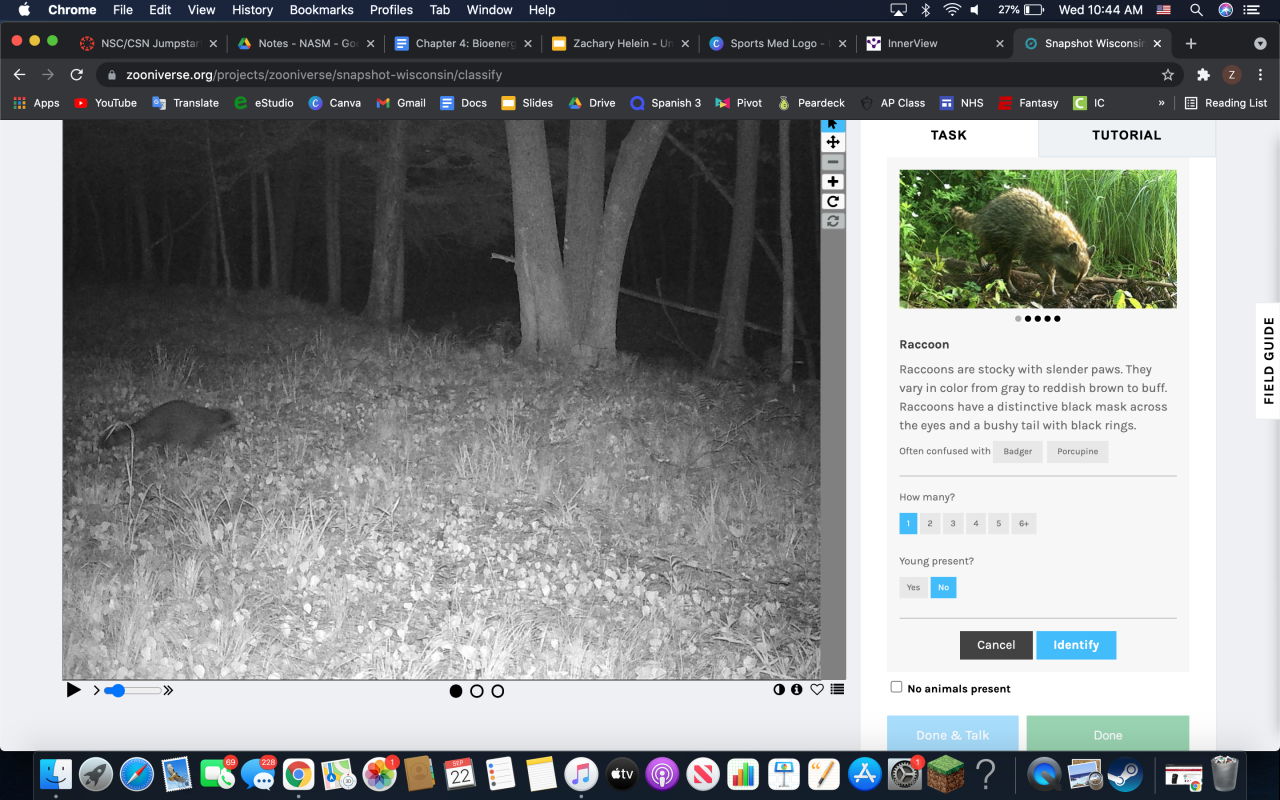Rotate the camera image

tap(833, 201)
